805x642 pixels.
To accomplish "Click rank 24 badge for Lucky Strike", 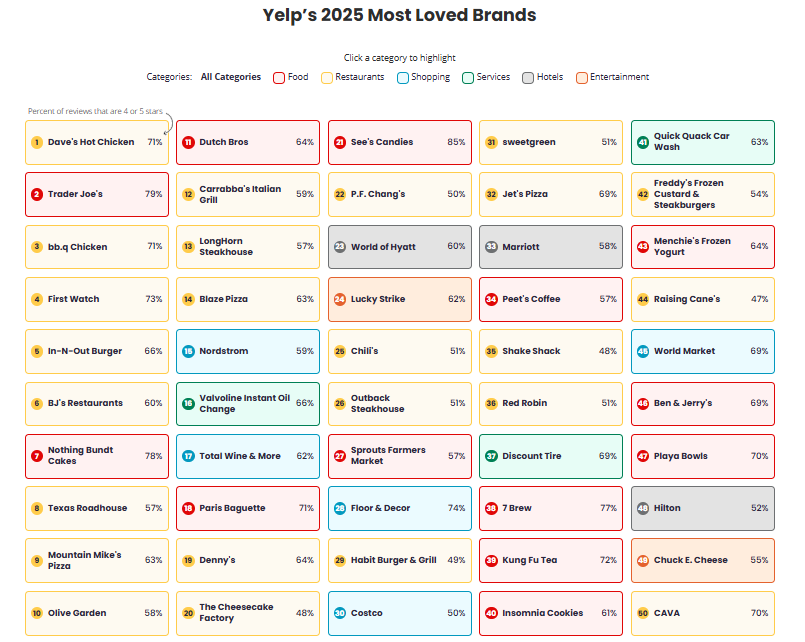I will point(340,299).
